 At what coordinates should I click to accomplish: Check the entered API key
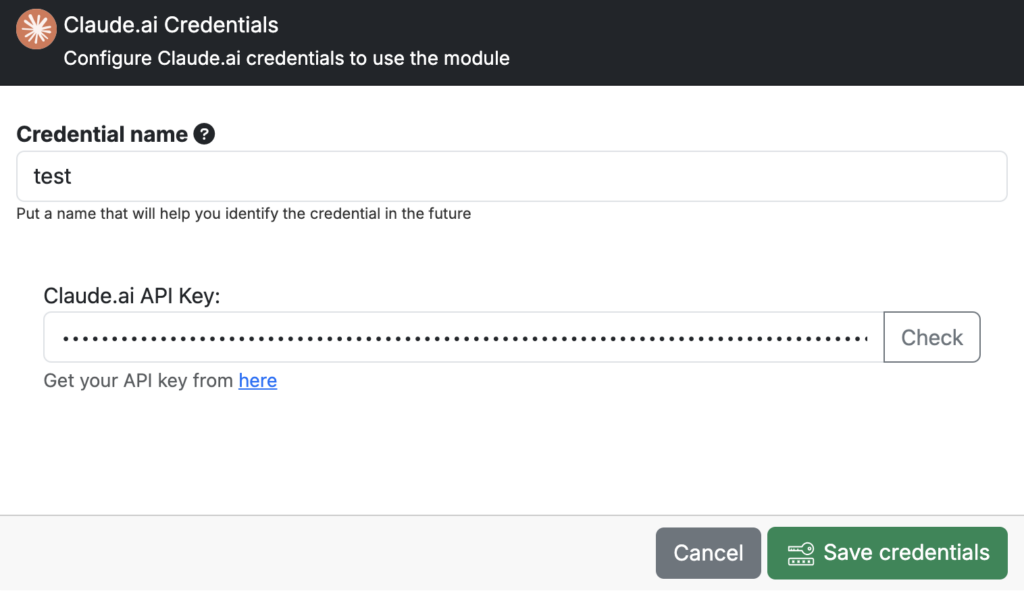coord(932,338)
